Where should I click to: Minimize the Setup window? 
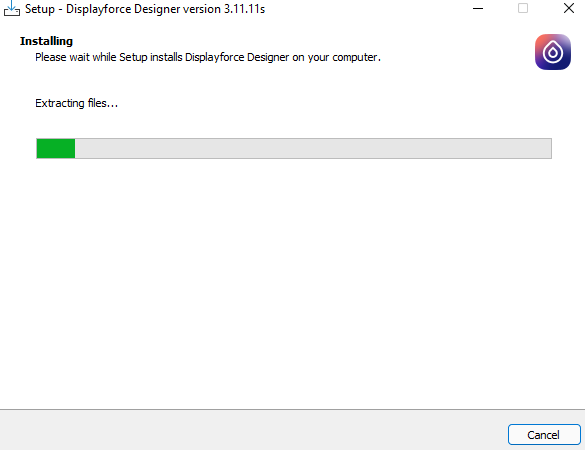pyautogui.click(x=478, y=9)
